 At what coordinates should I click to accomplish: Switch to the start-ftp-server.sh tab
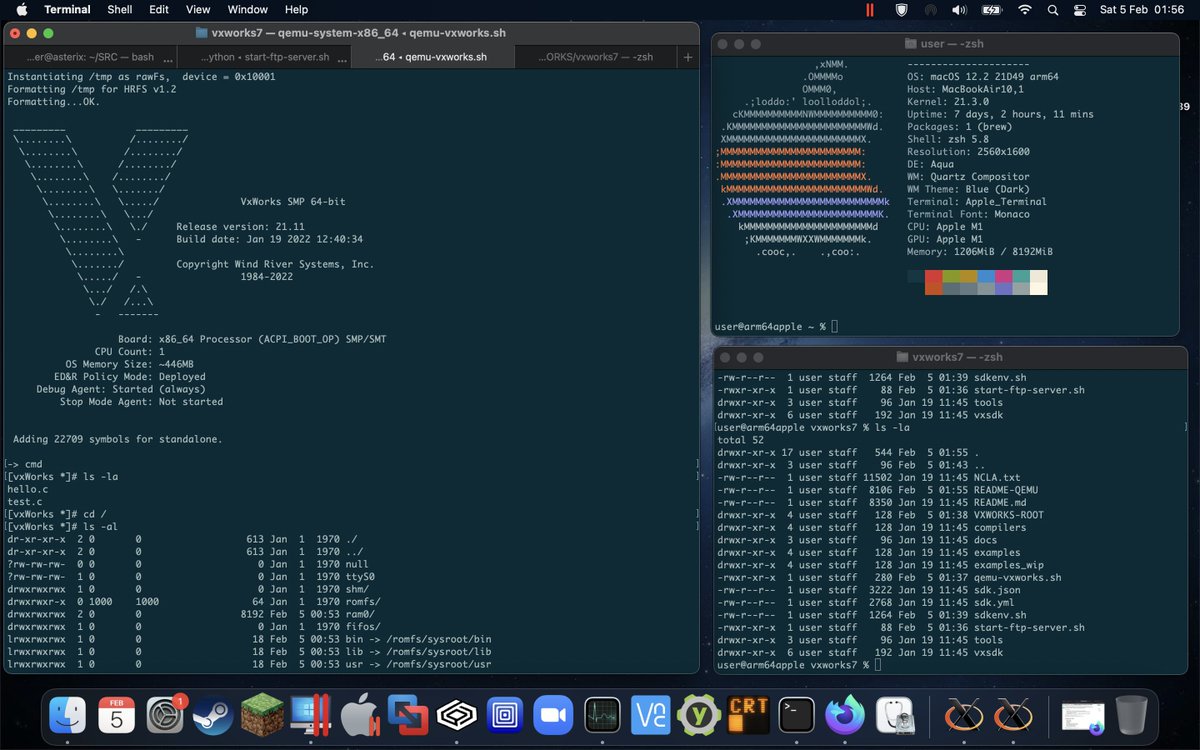266,57
